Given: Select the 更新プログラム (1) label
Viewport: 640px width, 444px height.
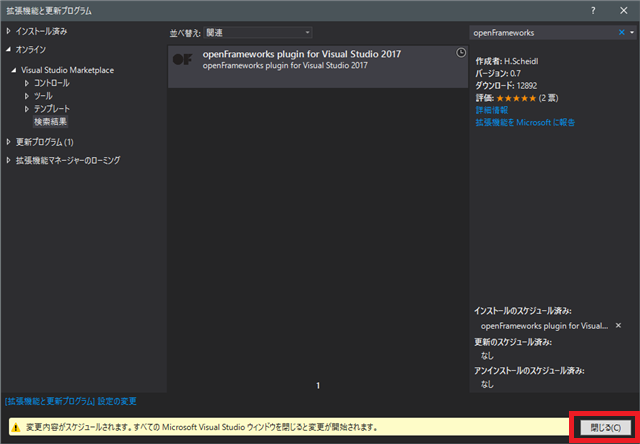Looking at the screenshot, I should [x=44, y=142].
